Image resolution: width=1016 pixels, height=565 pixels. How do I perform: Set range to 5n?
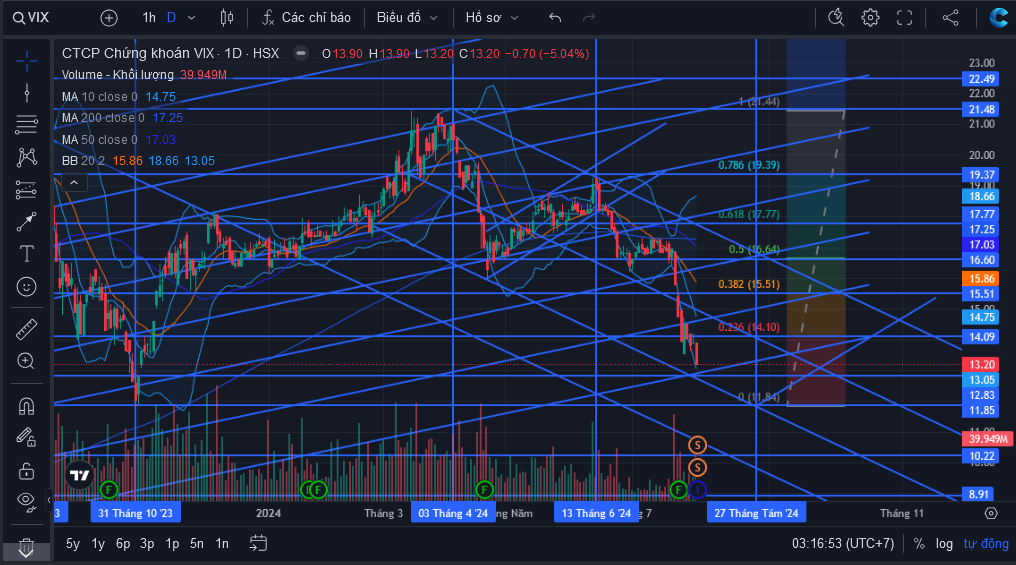click(196, 544)
